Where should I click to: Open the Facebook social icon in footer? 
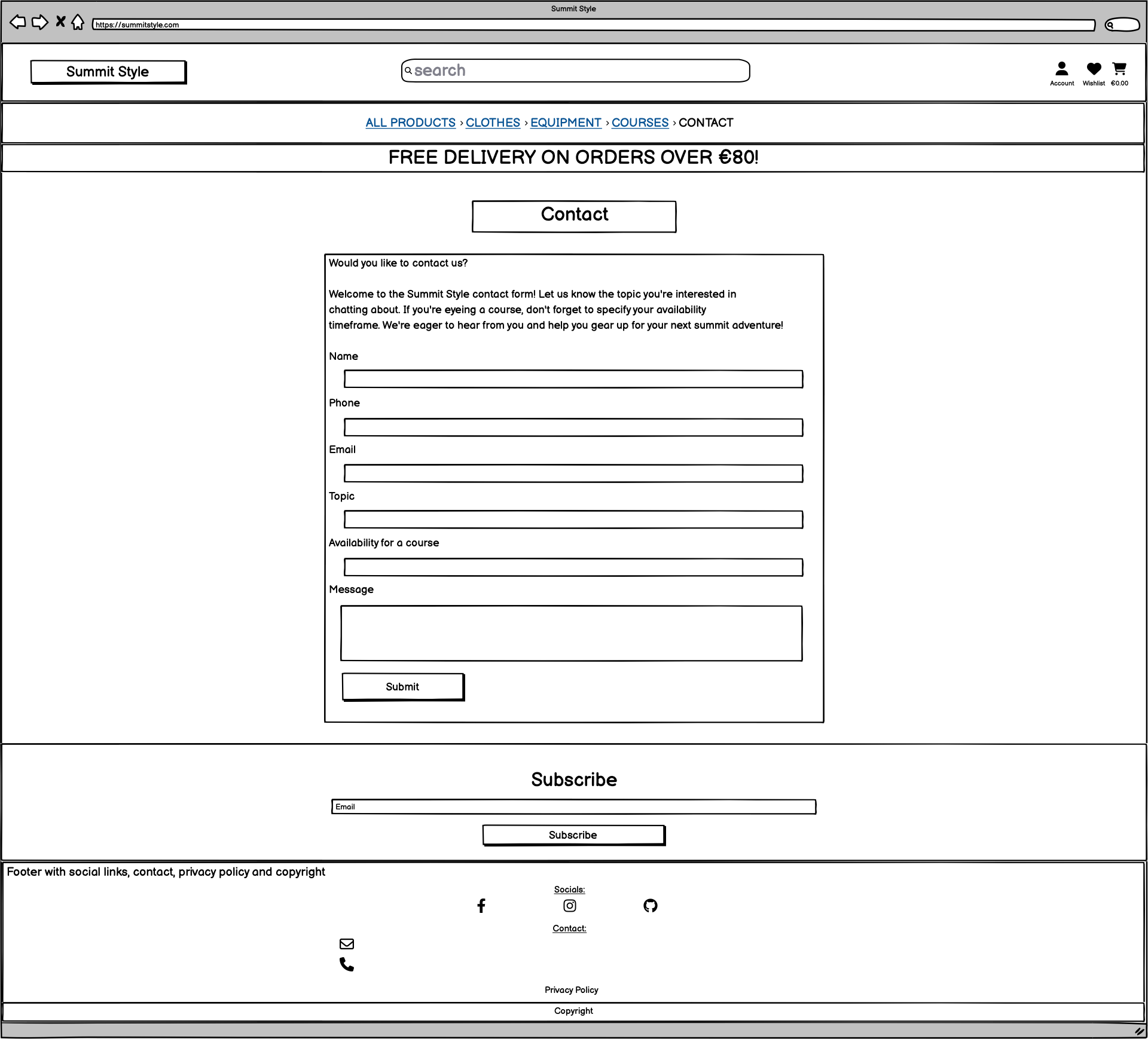click(x=481, y=906)
